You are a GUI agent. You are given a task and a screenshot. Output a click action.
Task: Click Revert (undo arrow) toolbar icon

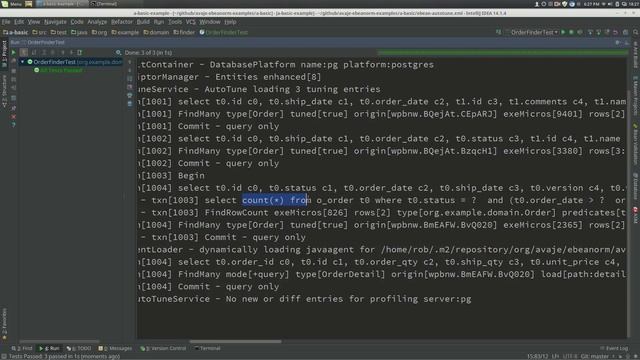(x=615, y=32)
